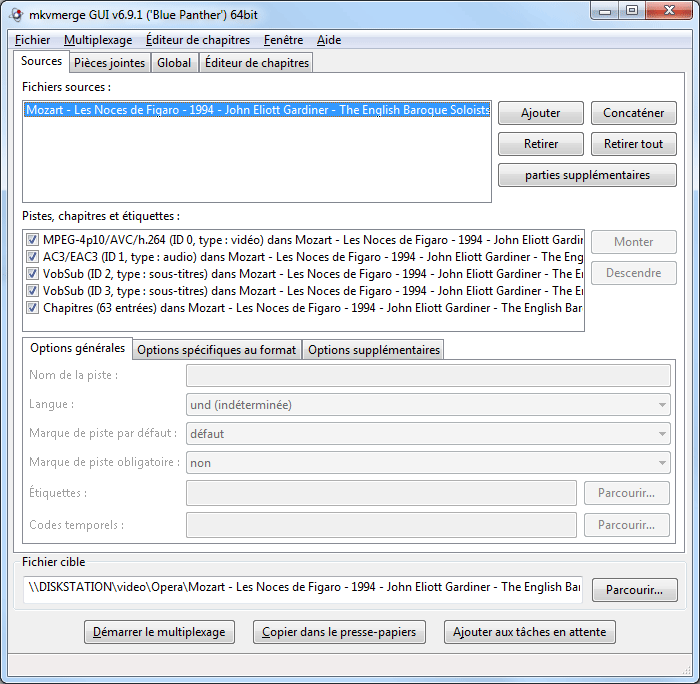Disable the VobSub ID 3 subtitle track
Viewport: 700px width, 684px height.
33,291
